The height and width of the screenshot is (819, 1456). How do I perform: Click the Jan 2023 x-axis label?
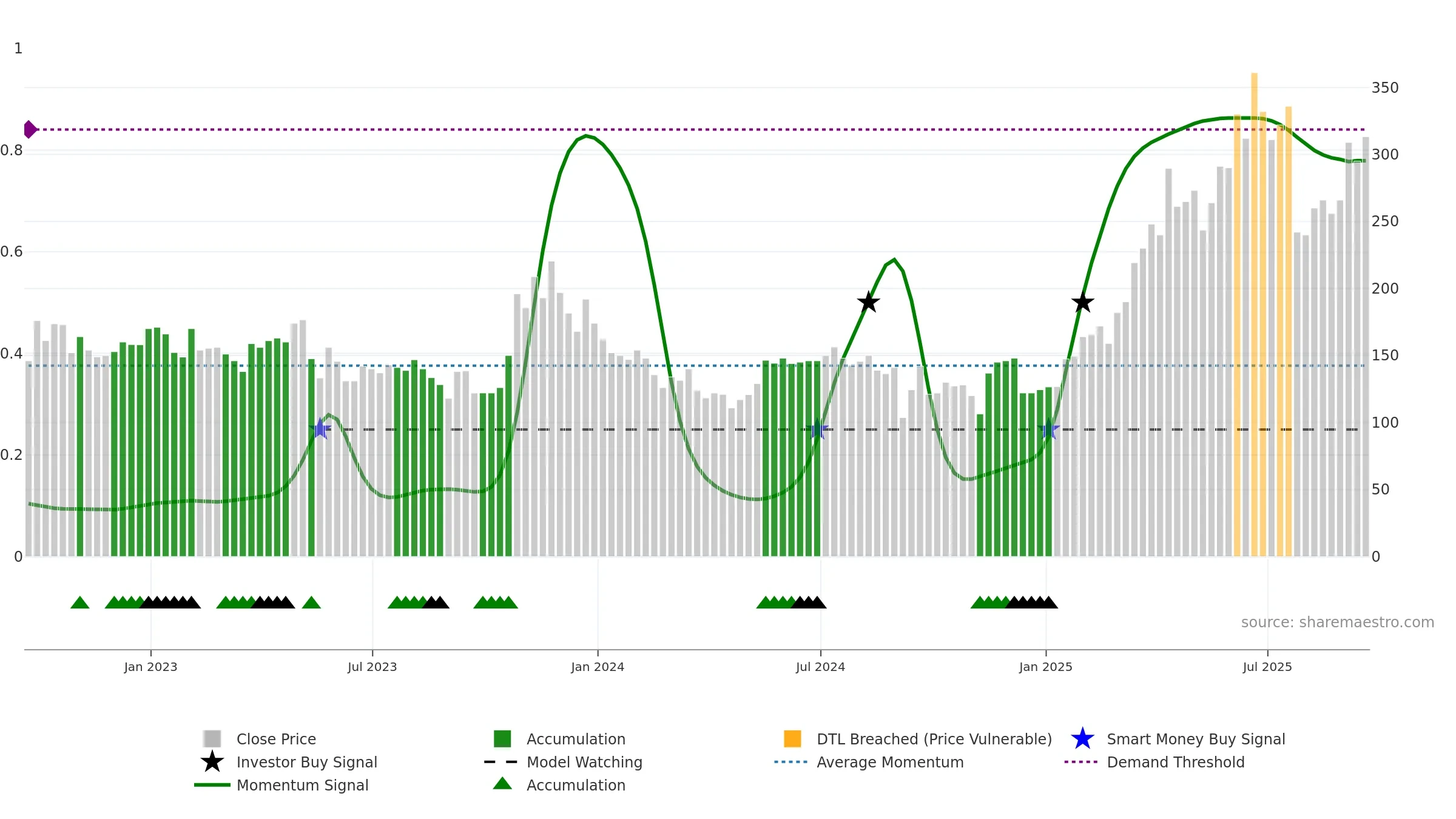tap(150, 667)
